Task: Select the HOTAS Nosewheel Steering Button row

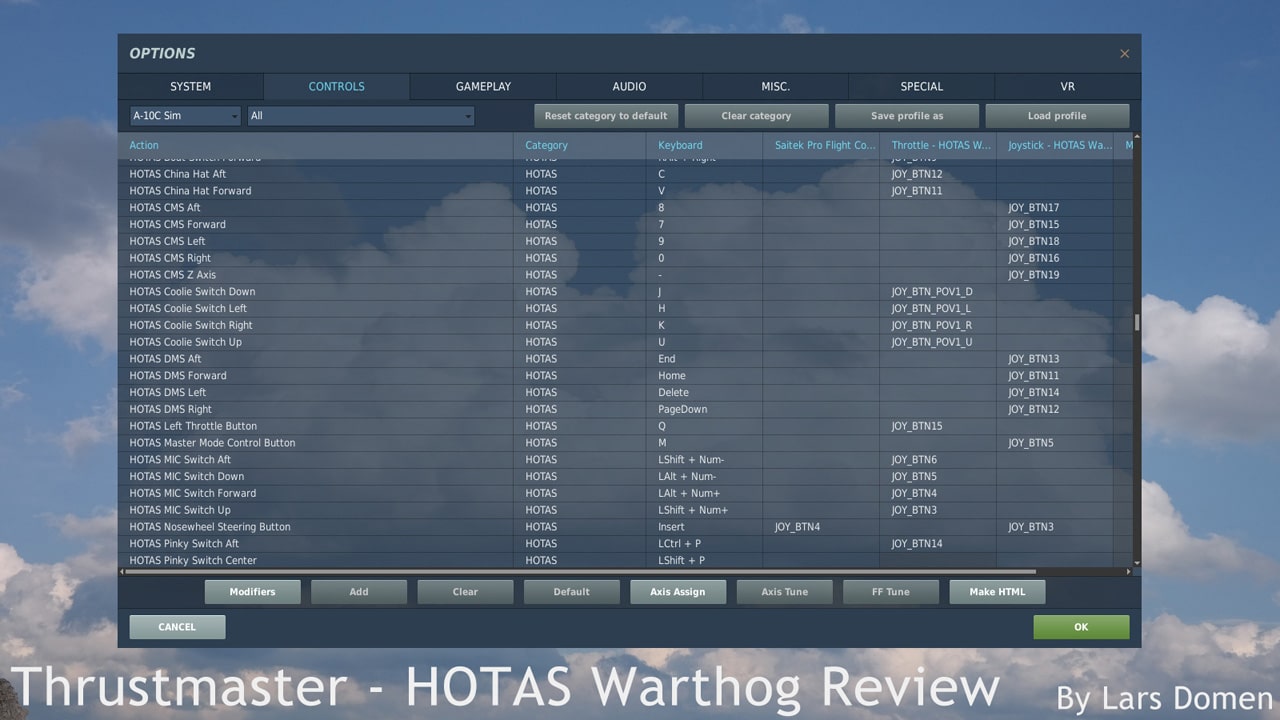Action: 210,527
